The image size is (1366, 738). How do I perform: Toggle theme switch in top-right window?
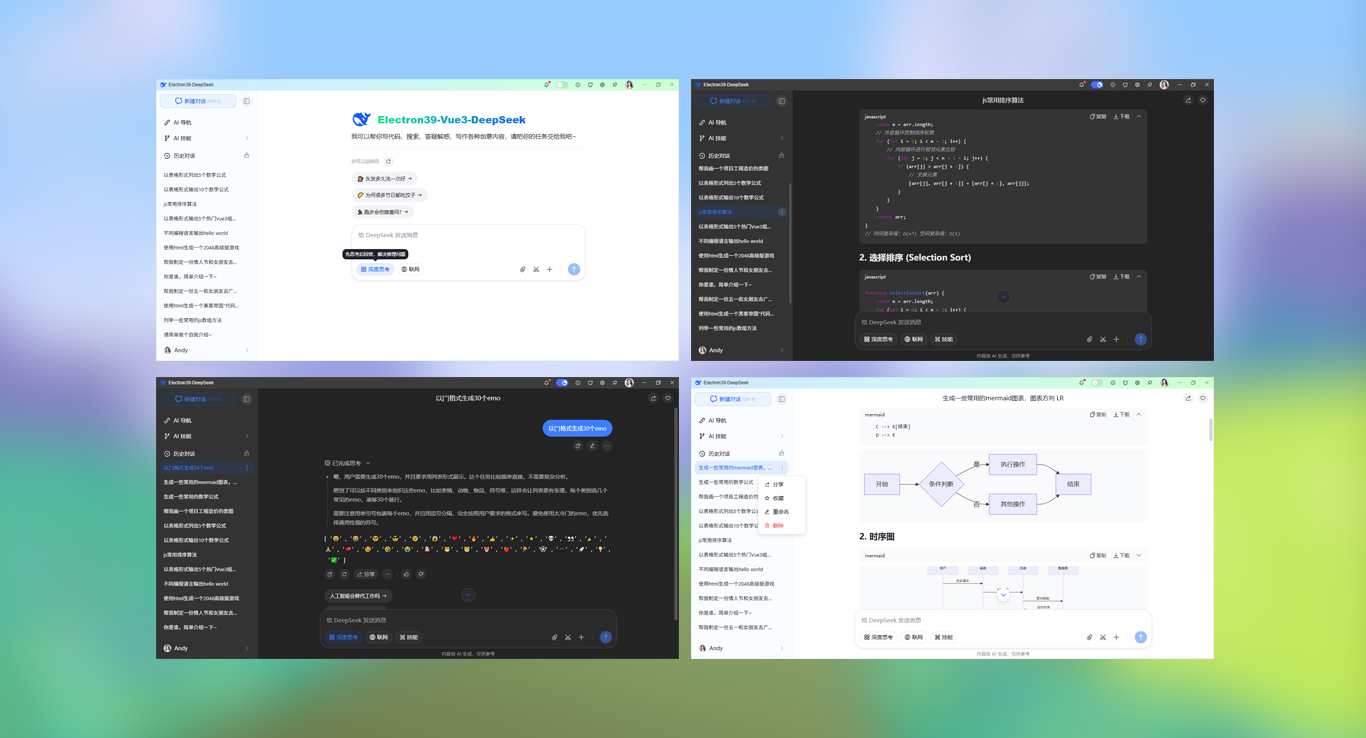coord(1097,85)
